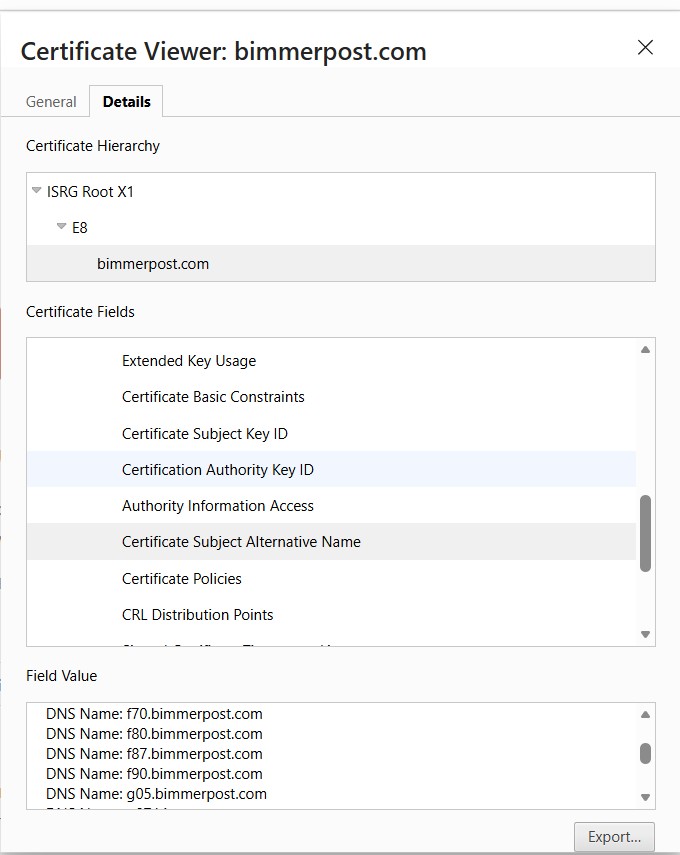Switch to the General tab

click(x=51, y=102)
